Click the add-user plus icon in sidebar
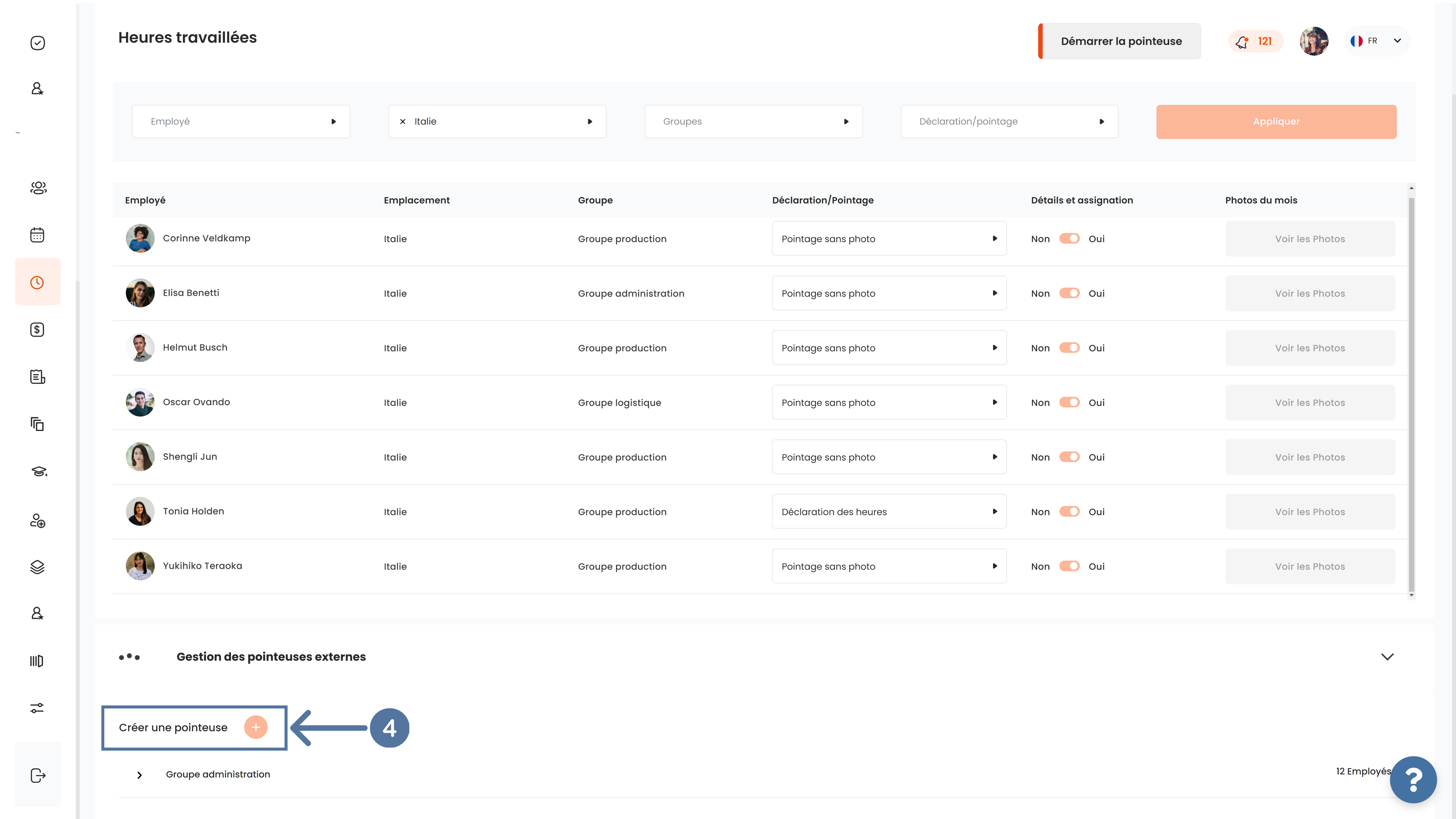The image size is (1456, 819). (x=37, y=520)
